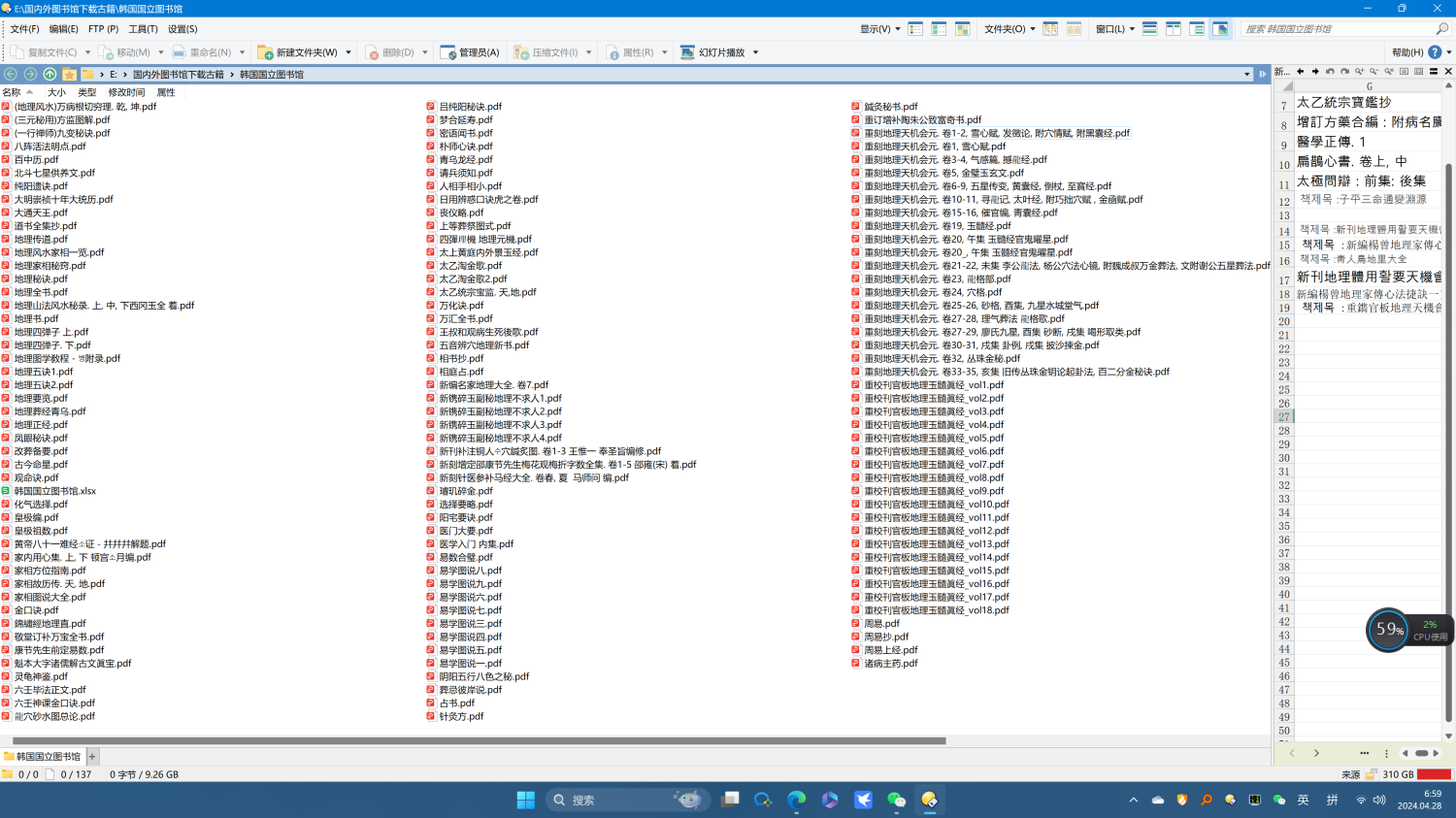The height and width of the screenshot is (818, 1456).
Task: Click the blue help question mark icon
Action: point(1435,52)
